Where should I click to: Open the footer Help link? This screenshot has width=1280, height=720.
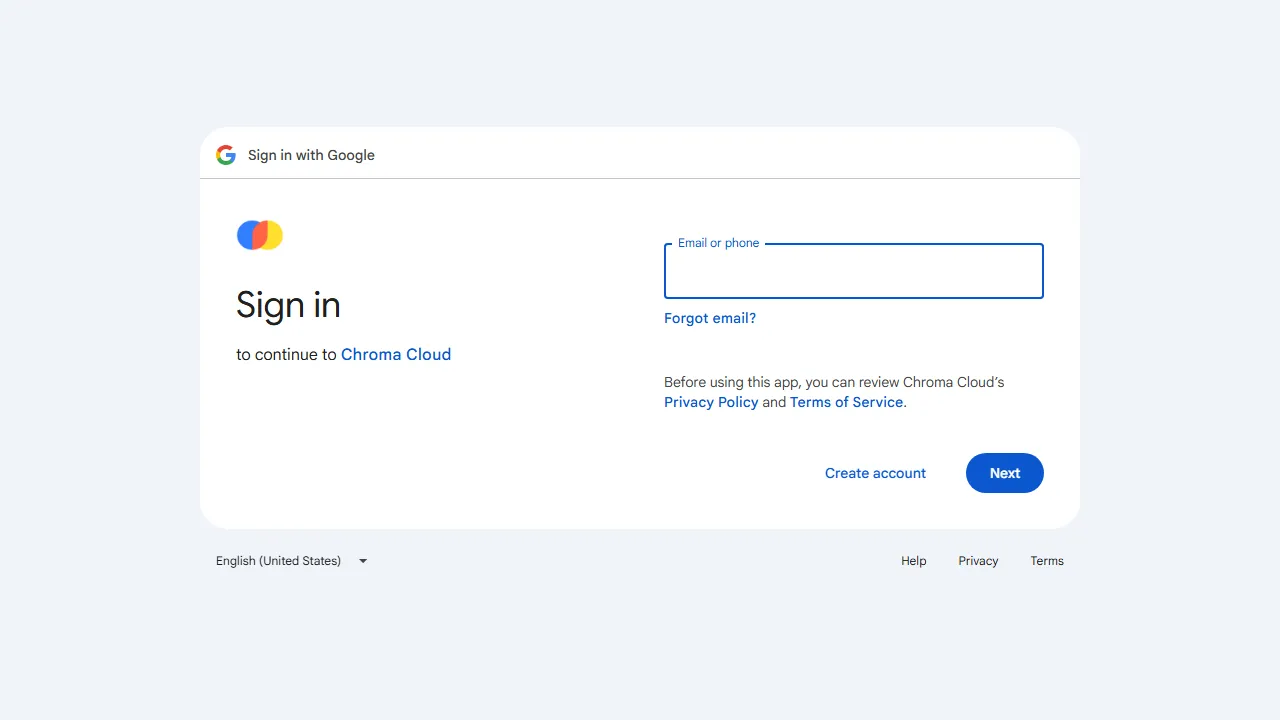(914, 561)
